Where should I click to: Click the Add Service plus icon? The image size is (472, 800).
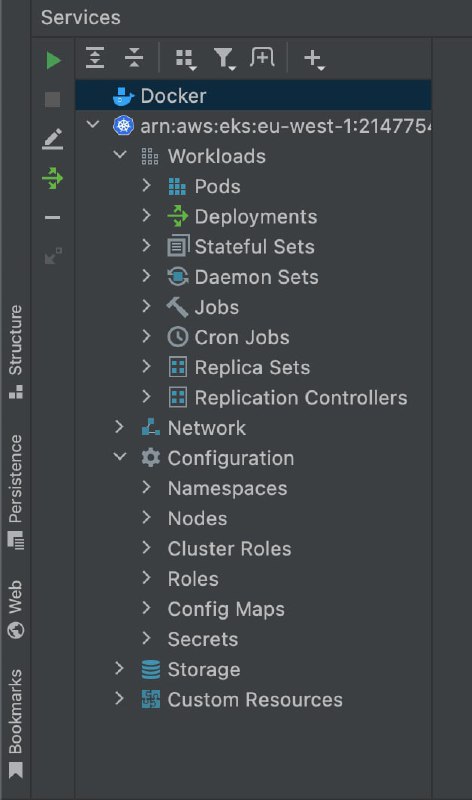click(x=314, y=59)
